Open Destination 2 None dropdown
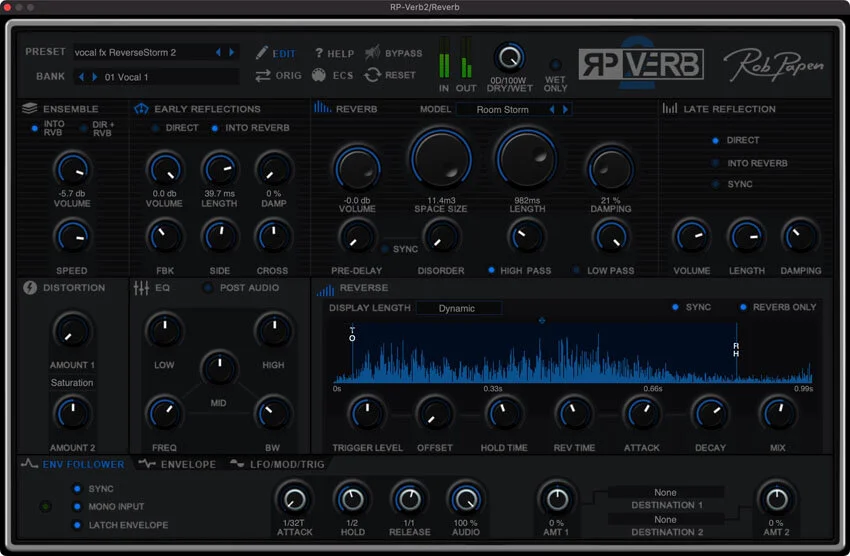This screenshot has width=850, height=556. tap(665, 519)
